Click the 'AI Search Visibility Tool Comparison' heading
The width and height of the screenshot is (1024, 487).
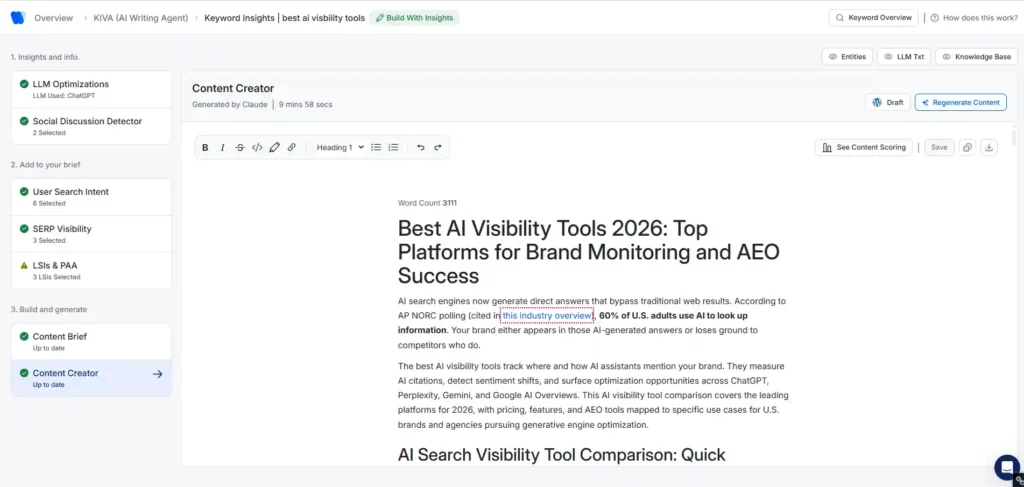pos(562,454)
